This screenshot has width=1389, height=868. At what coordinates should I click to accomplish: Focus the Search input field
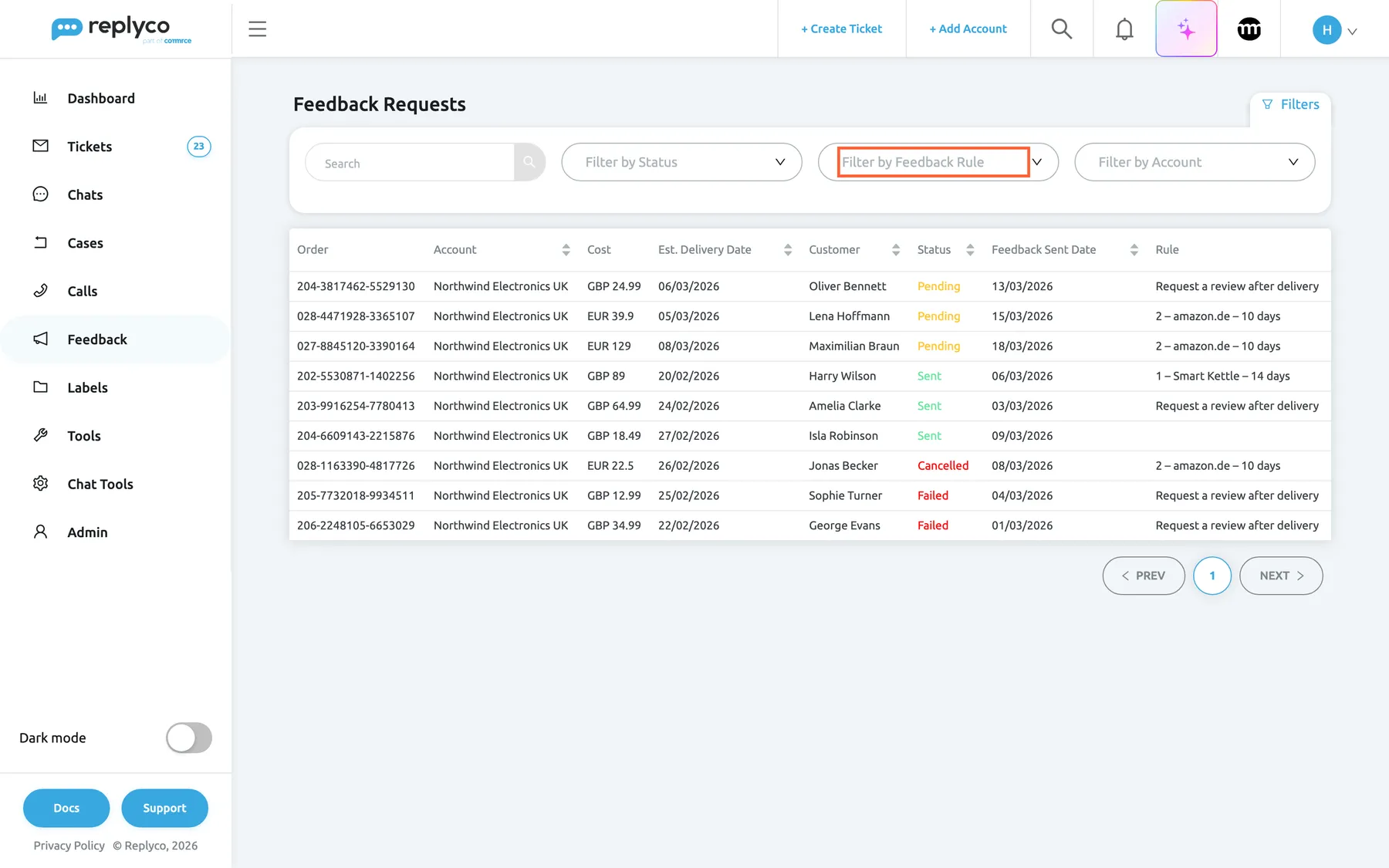click(x=410, y=163)
